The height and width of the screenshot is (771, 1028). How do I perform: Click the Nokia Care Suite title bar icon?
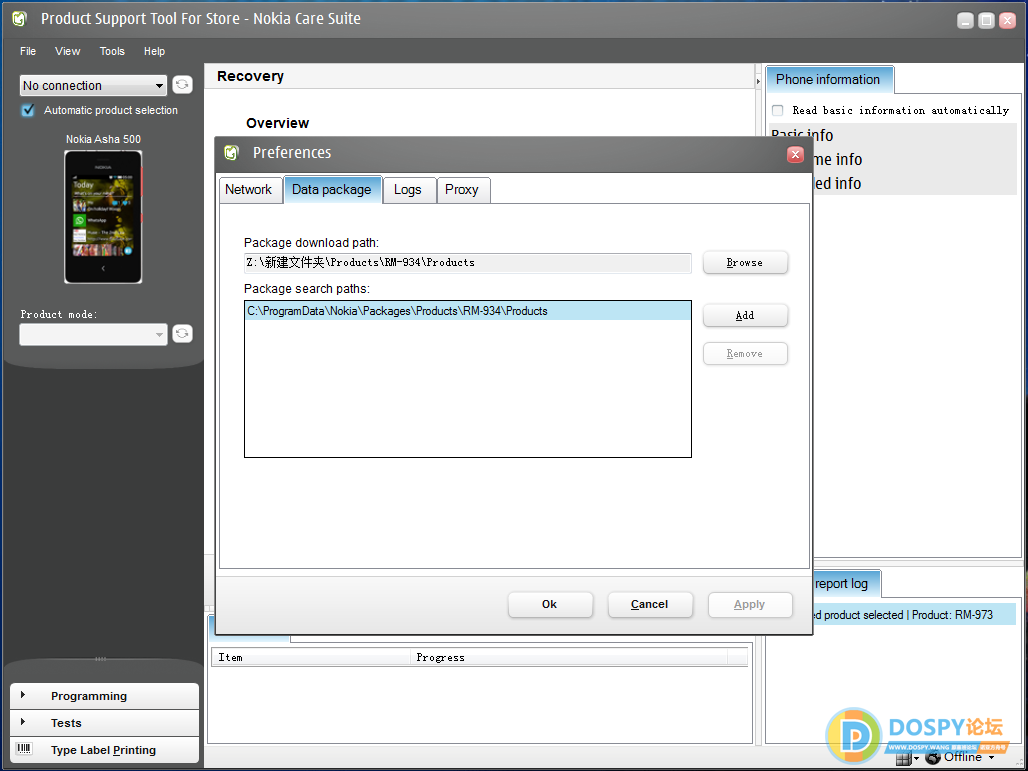(x=20, y=19)
